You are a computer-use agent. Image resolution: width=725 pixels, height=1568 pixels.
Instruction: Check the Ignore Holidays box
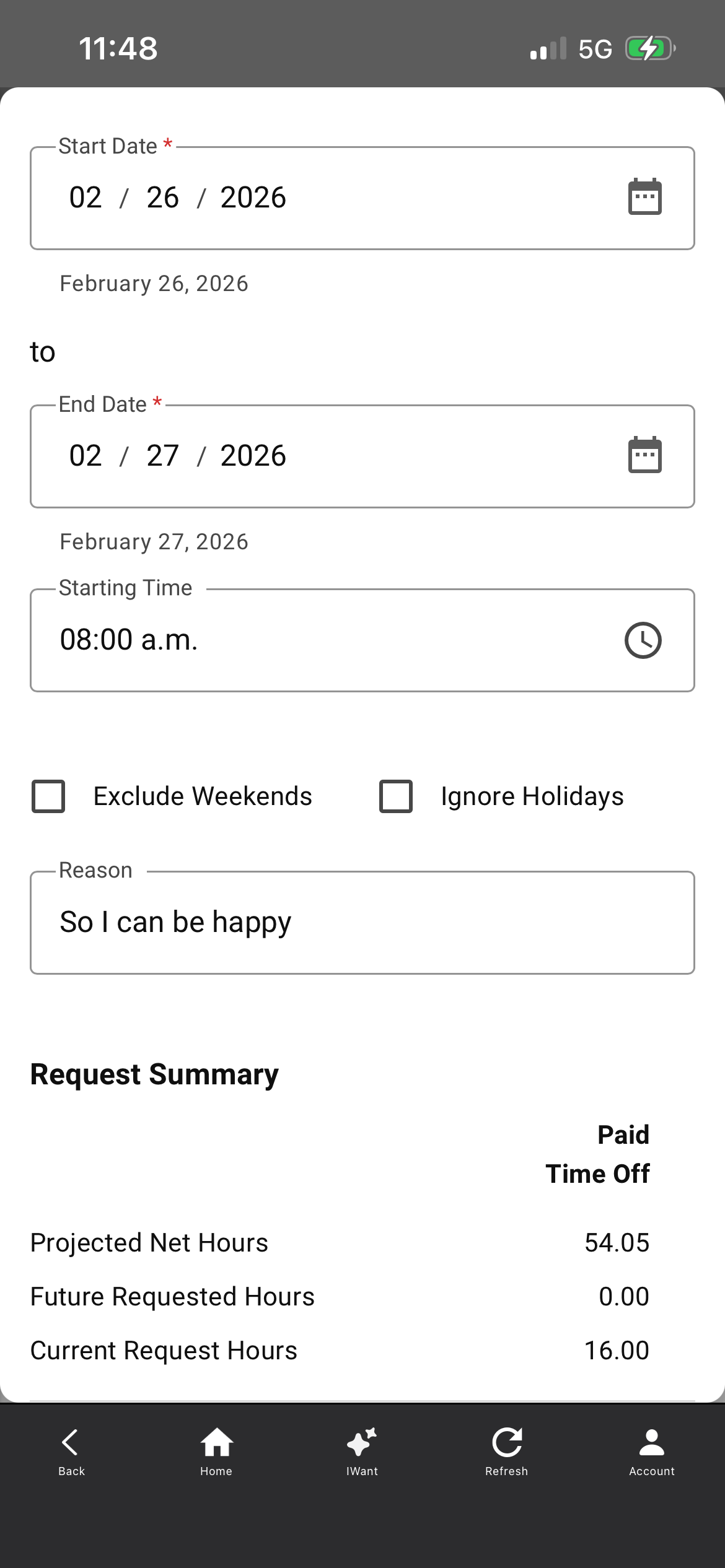click(x=396, y=796)
